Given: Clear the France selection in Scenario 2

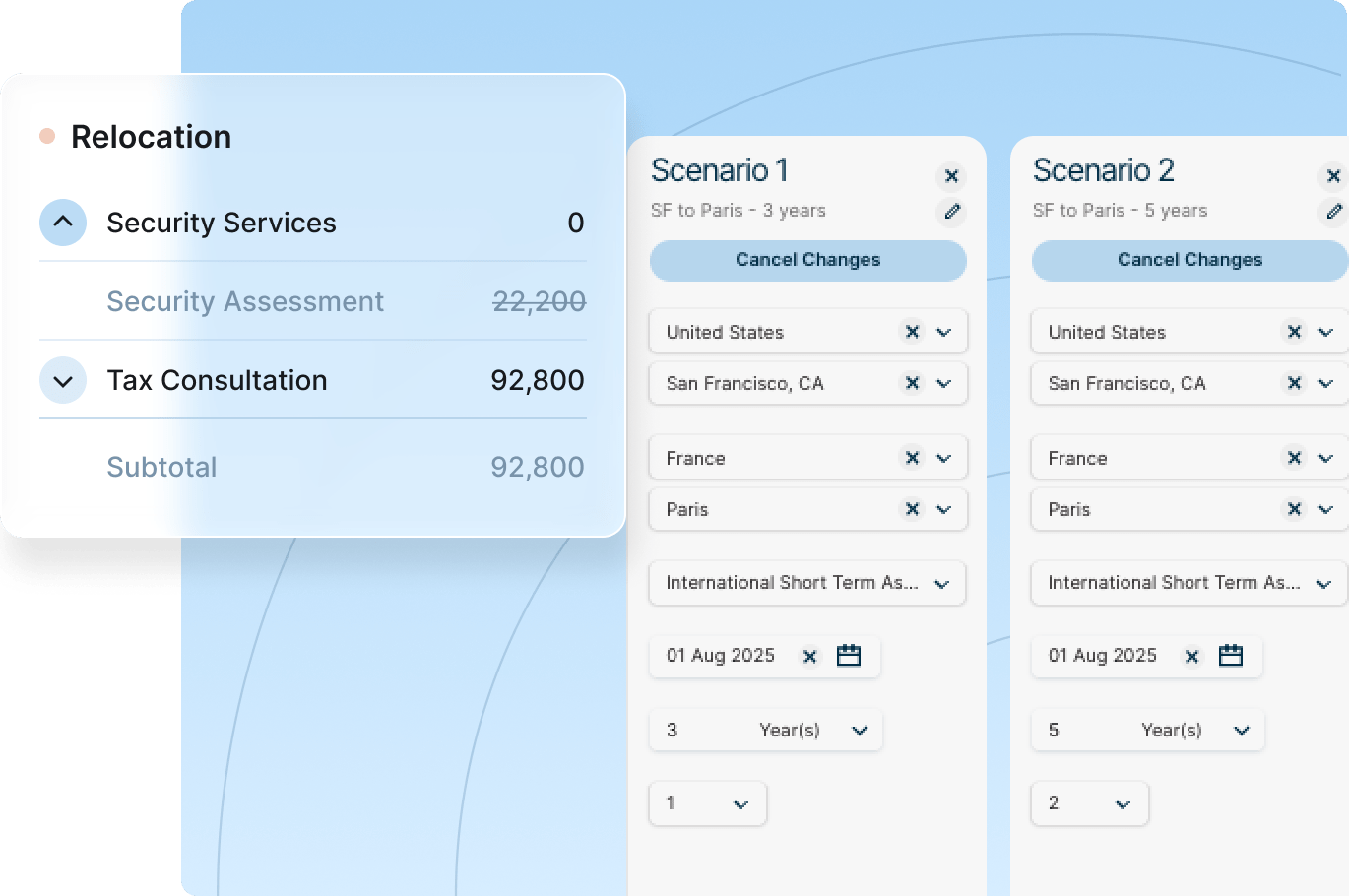Looking at the screenshot, I should [x=1294, y=459].
